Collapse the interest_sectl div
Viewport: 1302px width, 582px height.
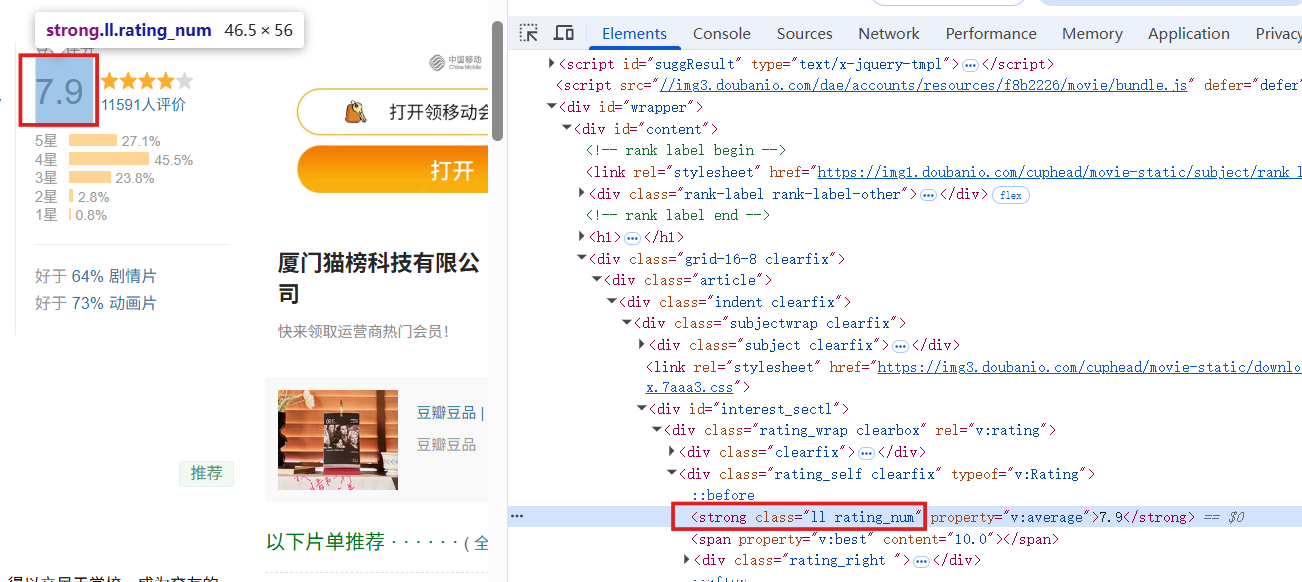pyautogui.click(x=642, y=409)
